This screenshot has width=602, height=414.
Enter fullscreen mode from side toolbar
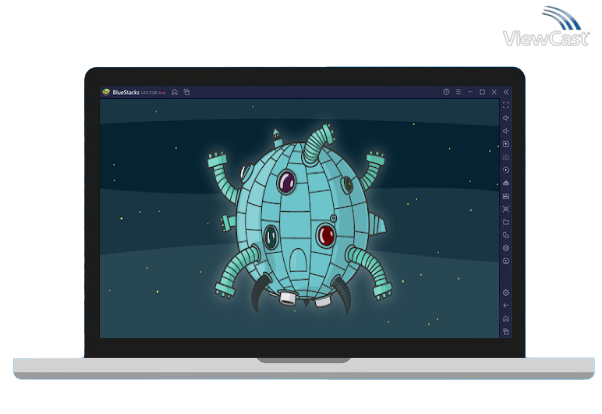pyautogui.click(x=506, y=105)
